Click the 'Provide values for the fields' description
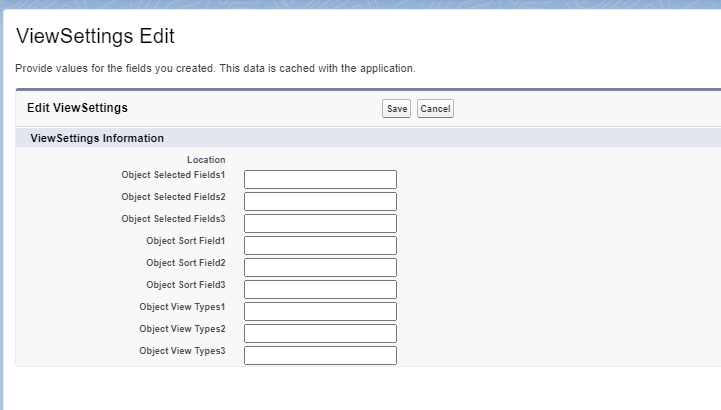This screenshot has height=410, width=721. pyautogui.click(x=215, y=68)
